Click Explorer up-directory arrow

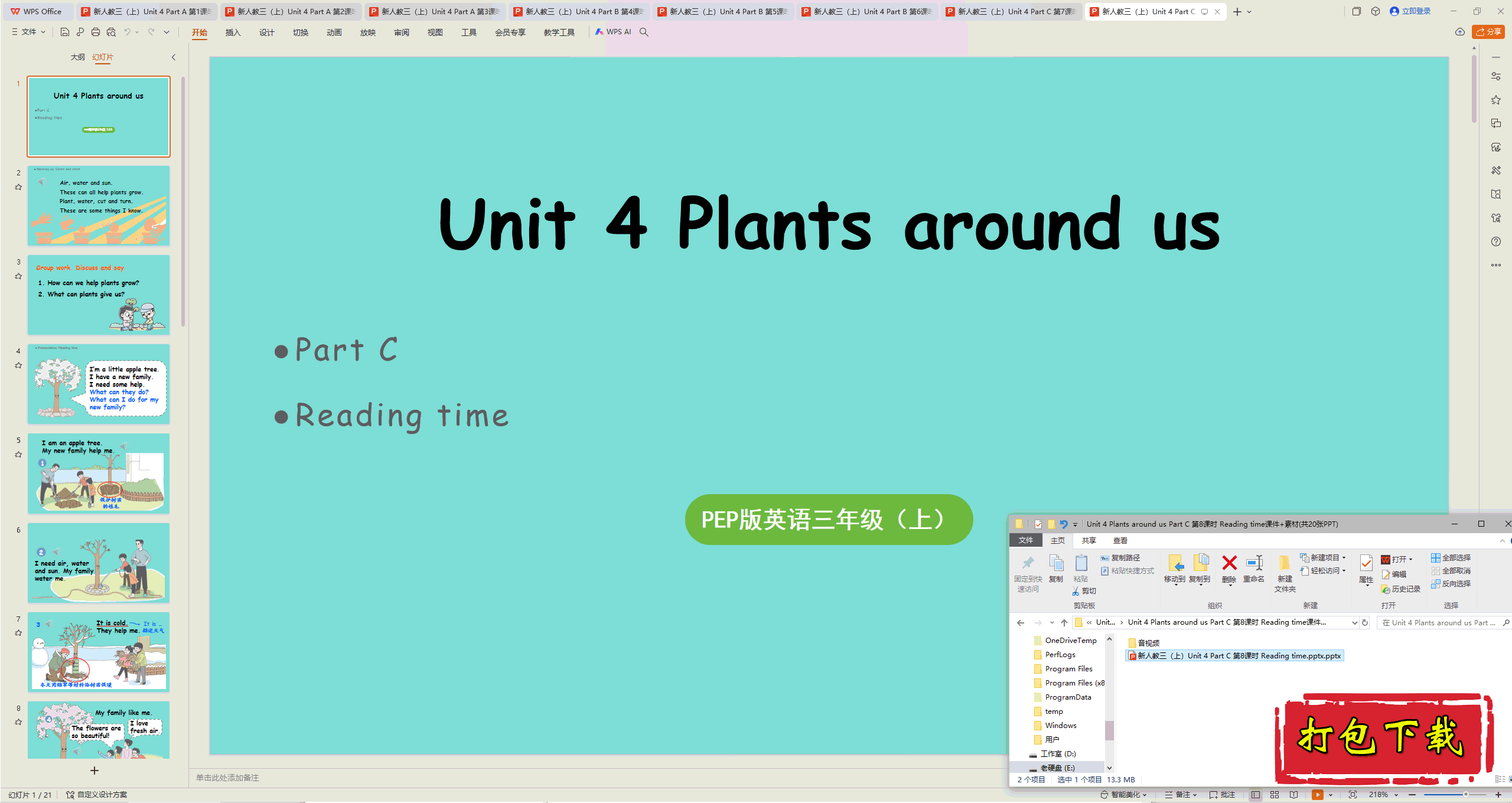tap(1064, 623)
